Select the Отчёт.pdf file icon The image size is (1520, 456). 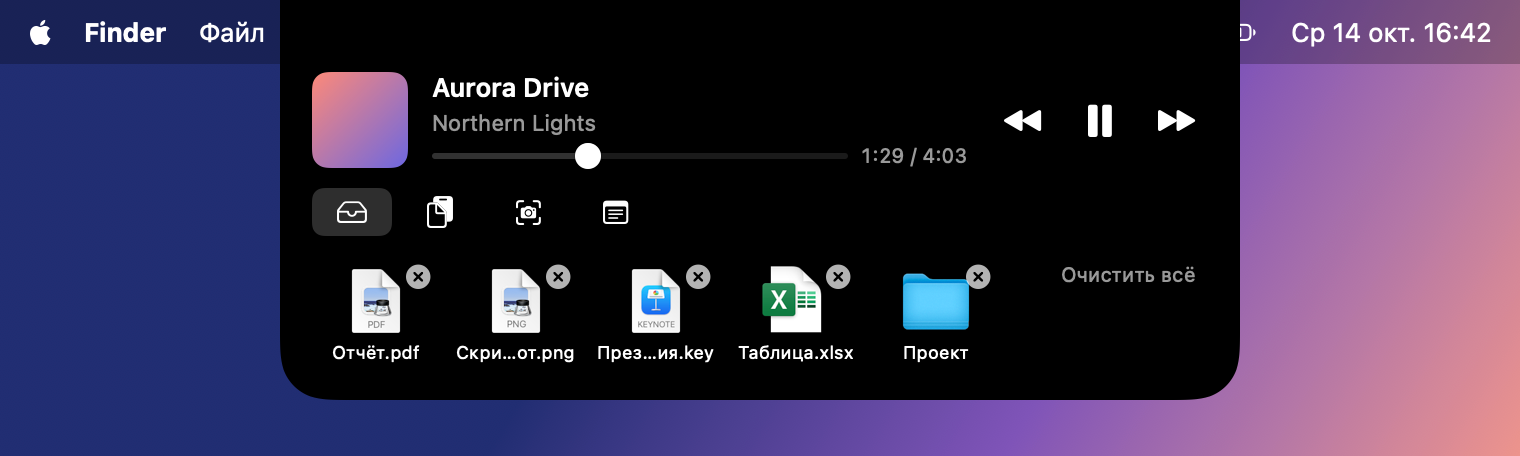[376, 301]
